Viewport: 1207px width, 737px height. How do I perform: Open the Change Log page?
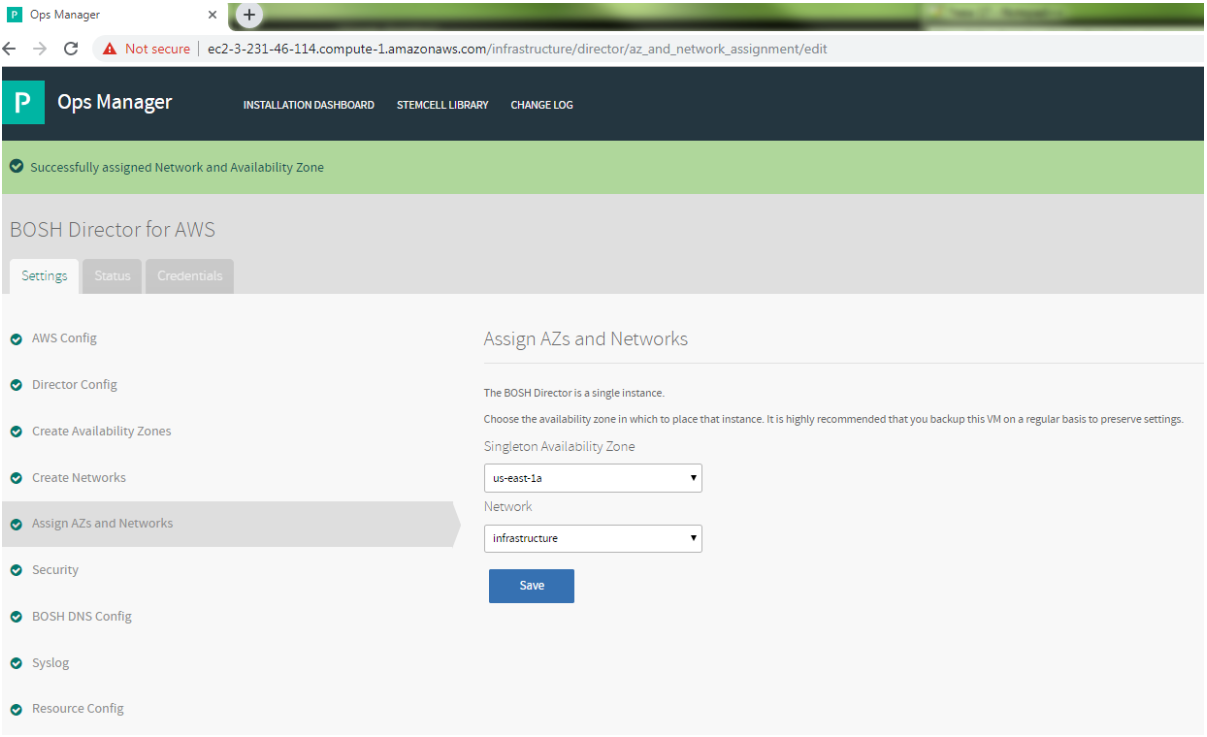(x=542, y=105)
